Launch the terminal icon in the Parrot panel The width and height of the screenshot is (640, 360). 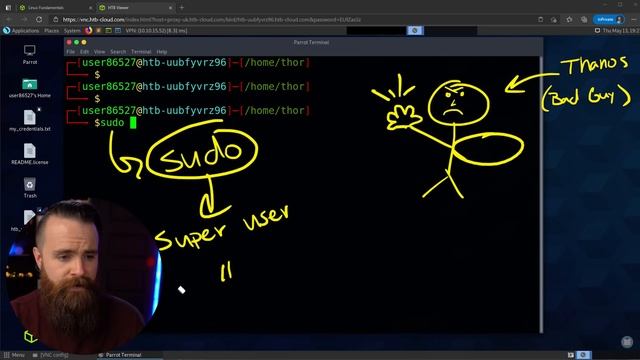[x=108, y=31]
